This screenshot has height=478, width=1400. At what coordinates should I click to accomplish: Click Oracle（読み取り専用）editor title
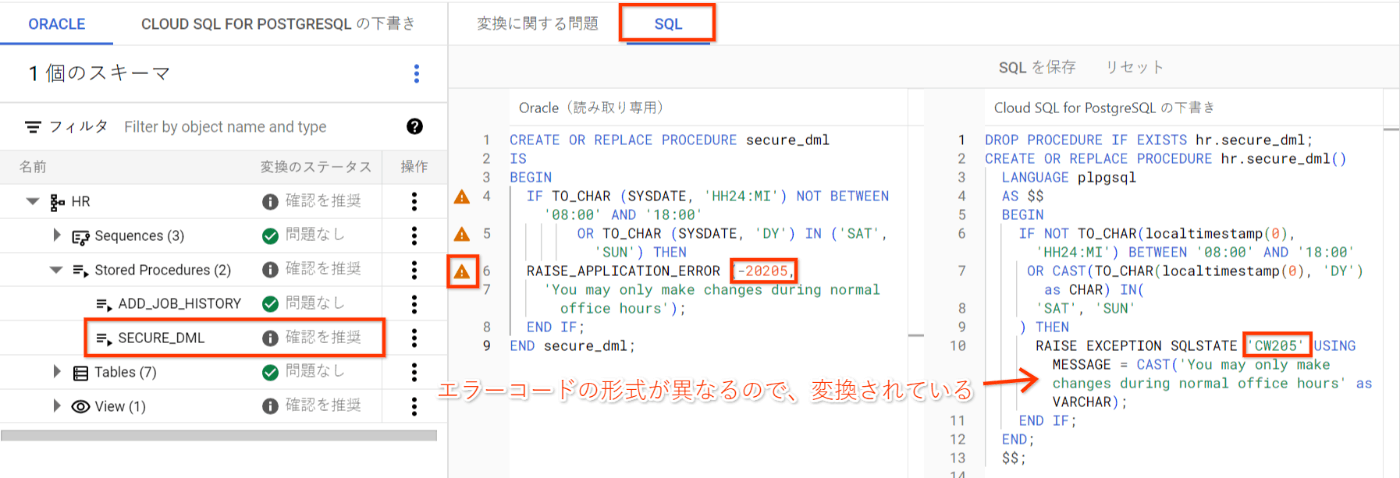[591, 107]
